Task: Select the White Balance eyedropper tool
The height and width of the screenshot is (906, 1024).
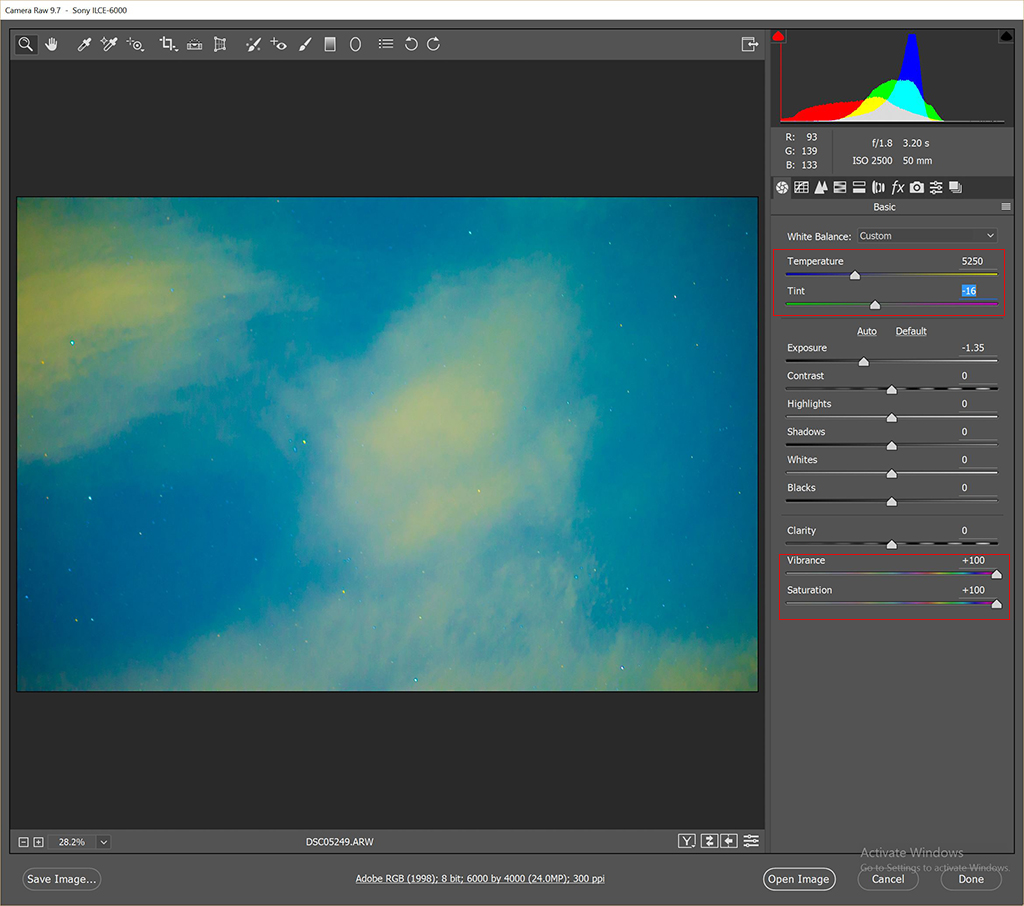Action: pos(85,44)
